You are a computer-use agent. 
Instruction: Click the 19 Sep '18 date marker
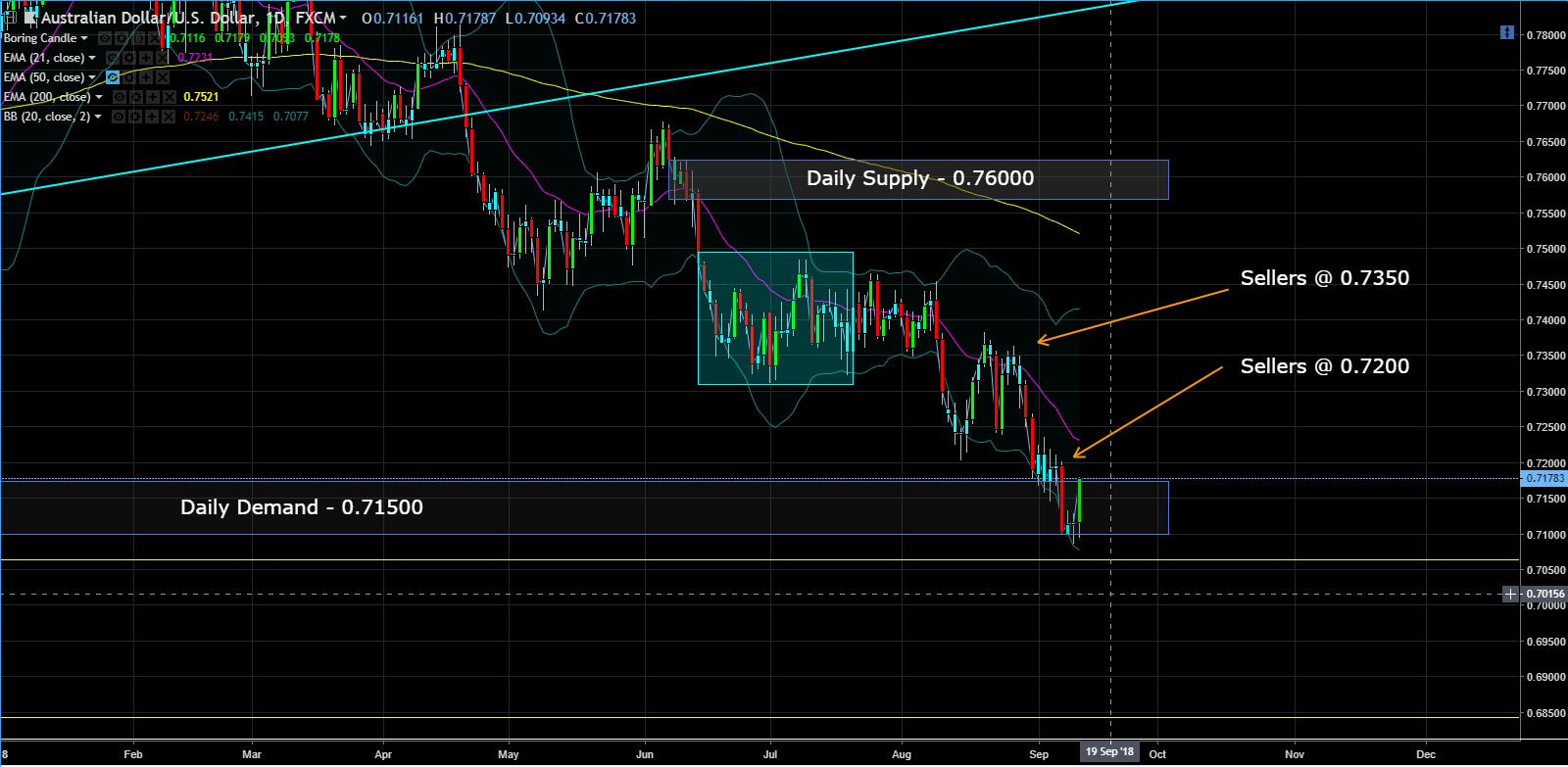pyautogui.click(x=1109, y=752)
